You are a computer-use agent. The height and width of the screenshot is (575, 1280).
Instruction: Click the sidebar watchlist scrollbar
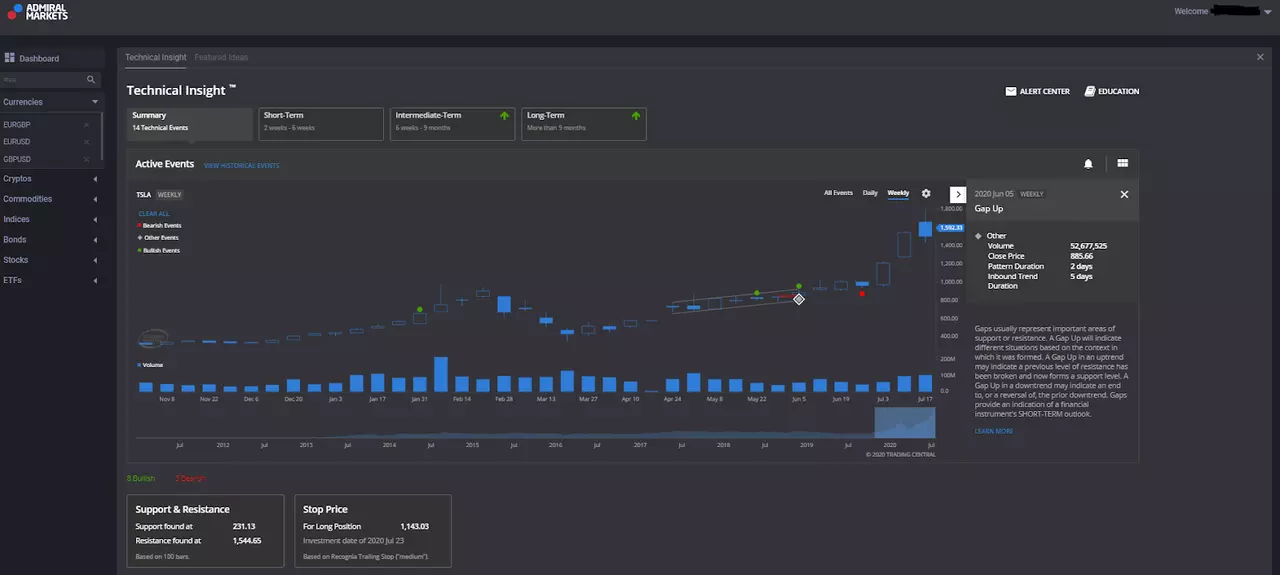pos(102,138)
